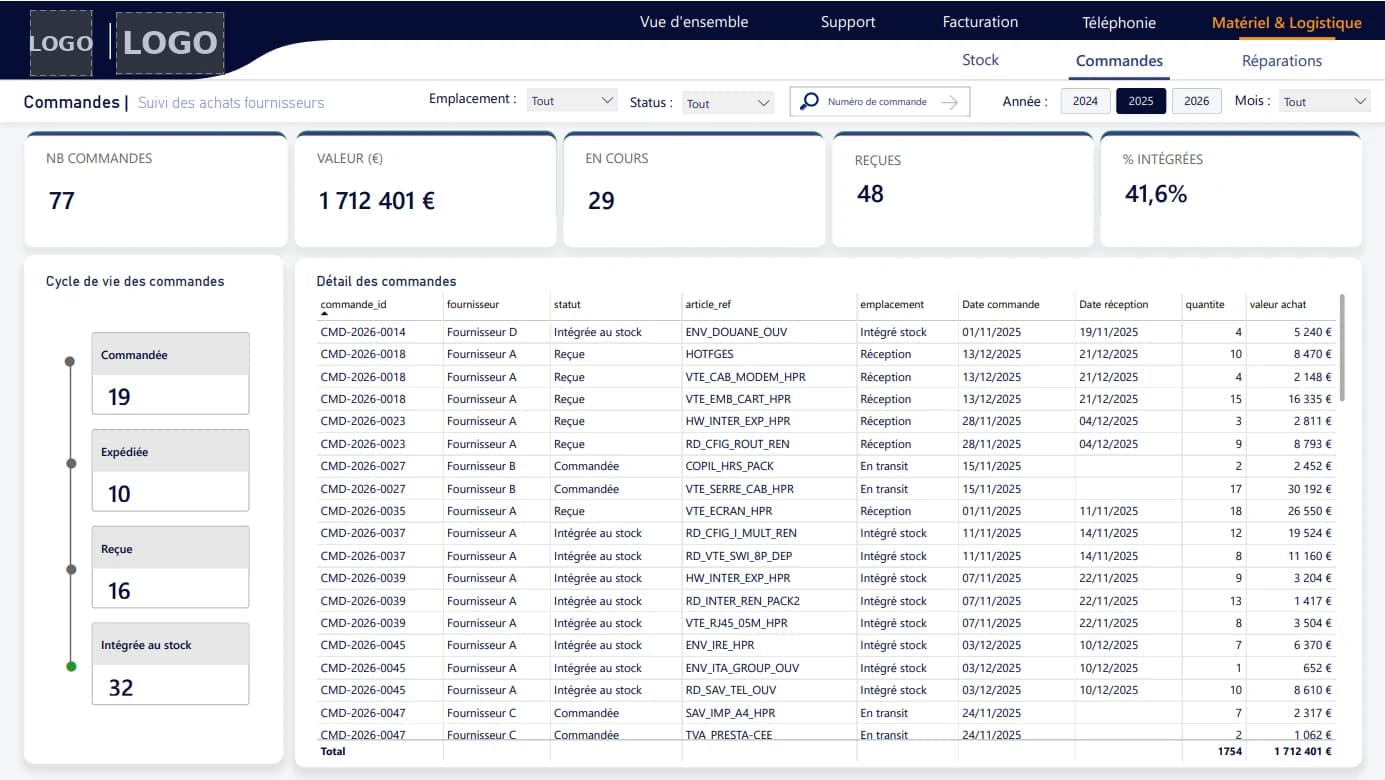The image size is (1385, 780).
Task: Select year 2025 filter
Action: pos(1141,101)
